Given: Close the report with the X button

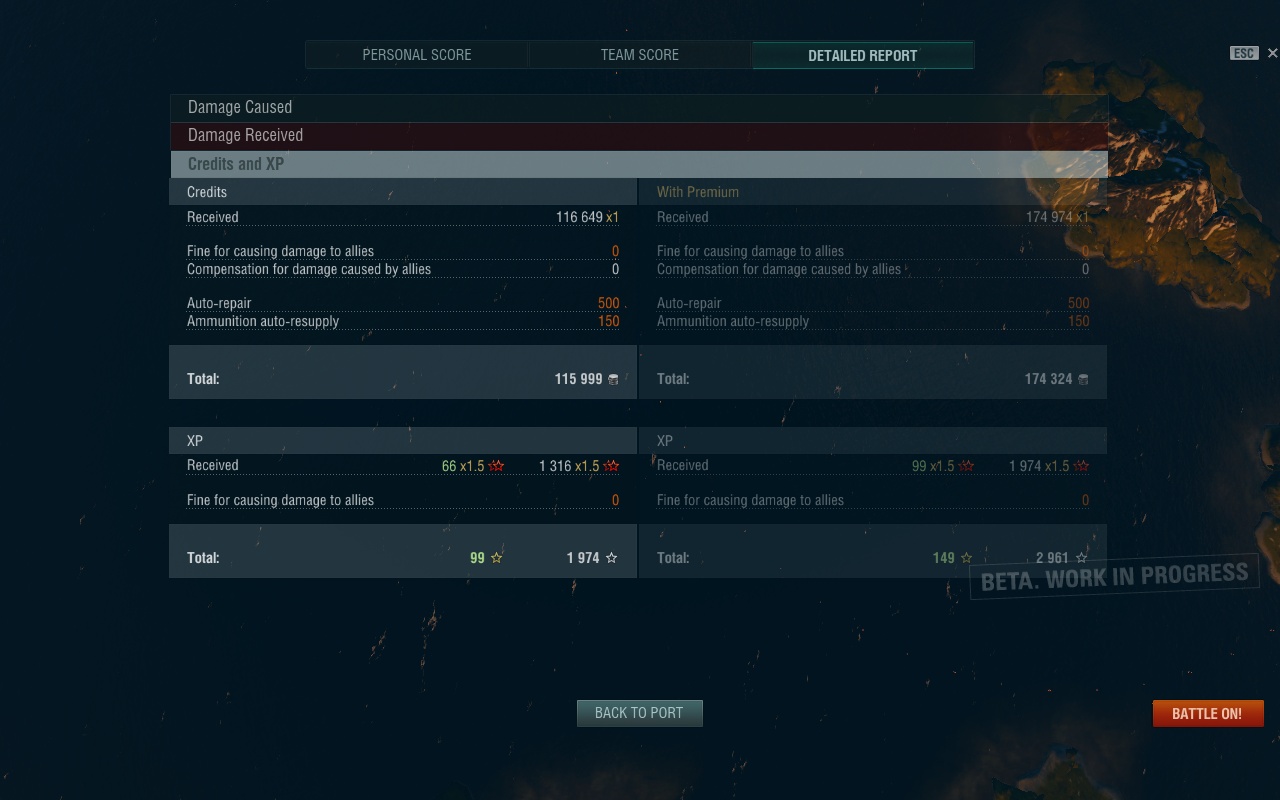Looking at the screenshot, I should [x=1272, y=53].
